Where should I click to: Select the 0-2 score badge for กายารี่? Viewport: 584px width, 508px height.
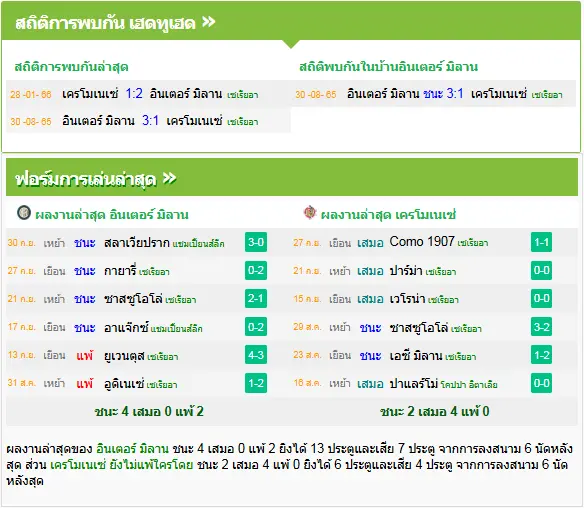256,270
